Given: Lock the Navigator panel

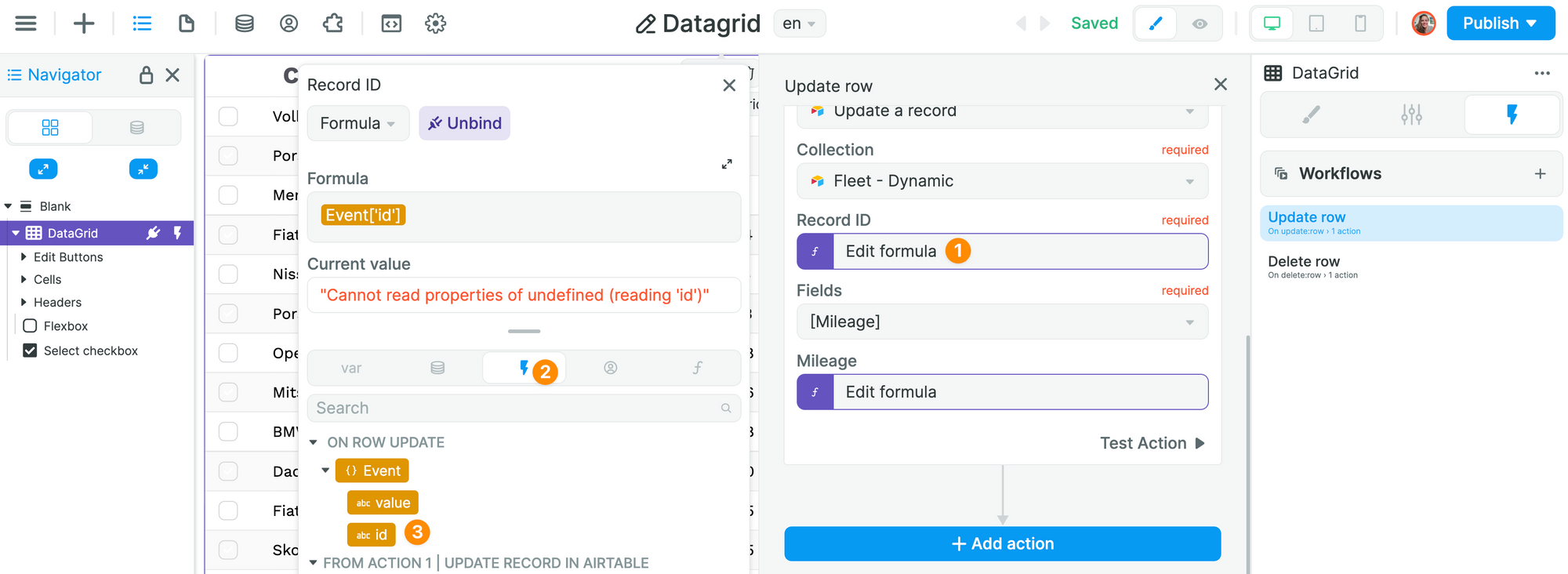Looking at the screenshot, I should (x=146, y=74).
